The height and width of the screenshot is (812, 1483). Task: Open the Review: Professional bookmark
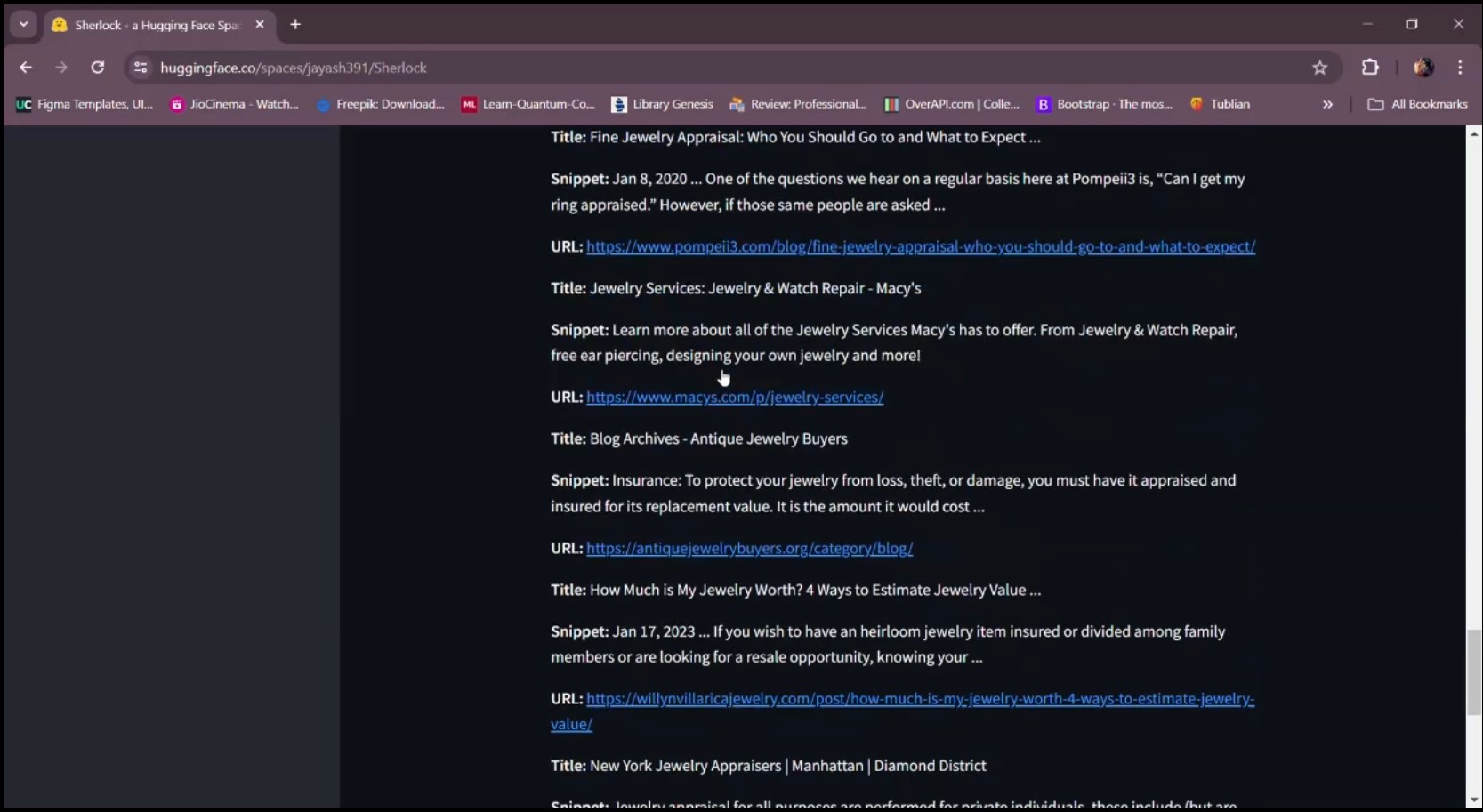tap(798, 104)
